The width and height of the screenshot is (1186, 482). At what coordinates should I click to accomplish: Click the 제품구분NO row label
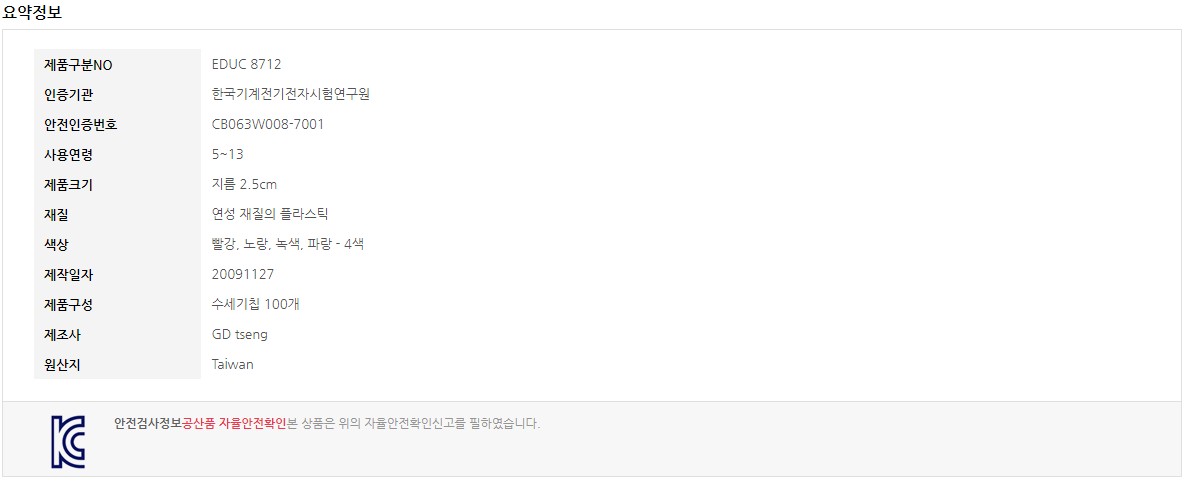[79, 65]
